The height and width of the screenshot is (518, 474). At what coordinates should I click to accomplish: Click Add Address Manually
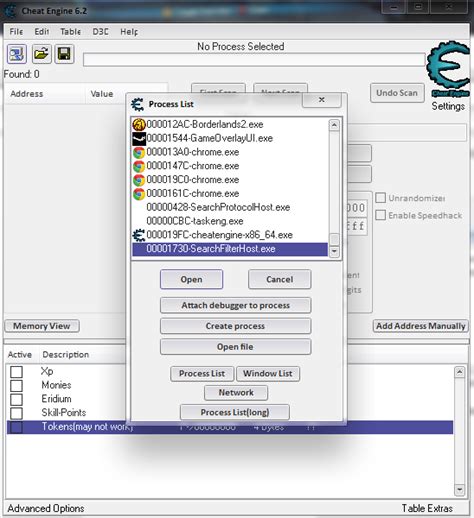click(x=421, y=326)
